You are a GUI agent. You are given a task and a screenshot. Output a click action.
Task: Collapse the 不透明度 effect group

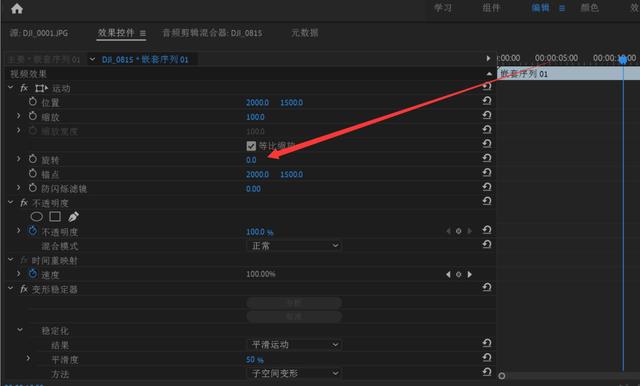point(11,202)
